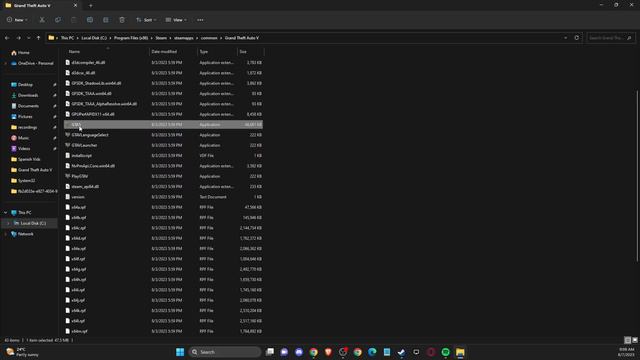Select the PlayGTAV application file
640x360 pixels.
tap(163, 176)
